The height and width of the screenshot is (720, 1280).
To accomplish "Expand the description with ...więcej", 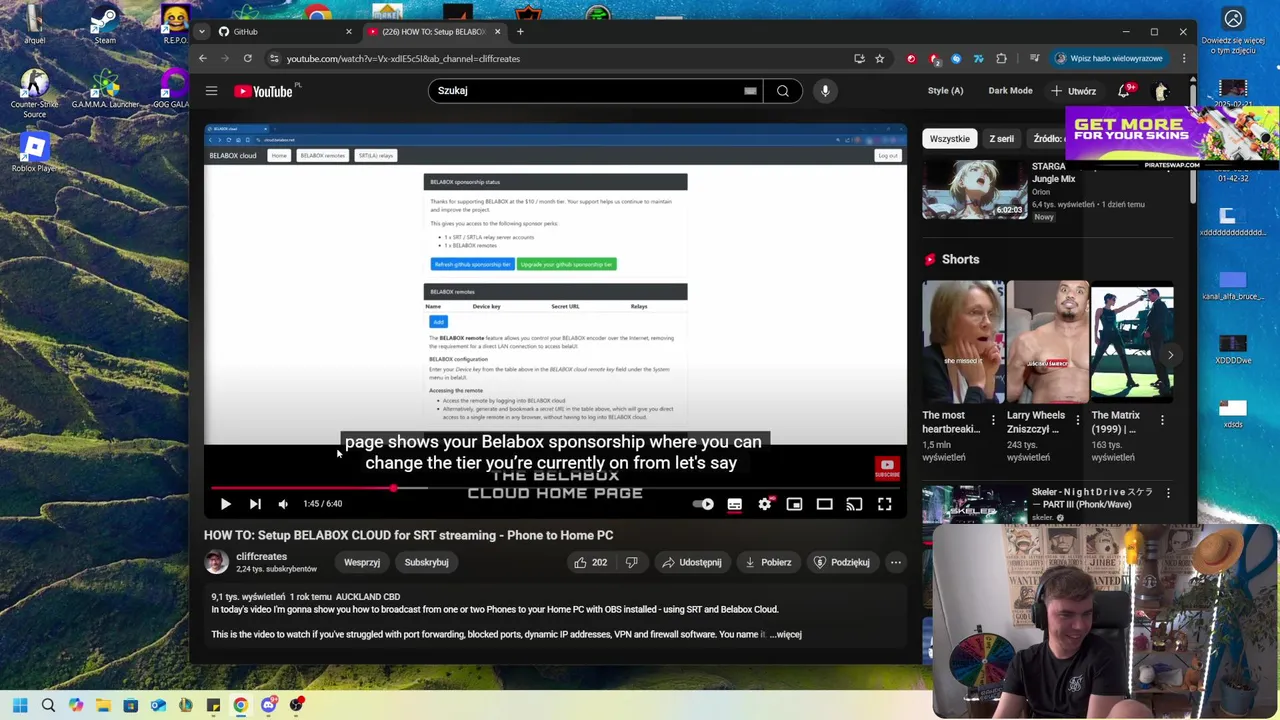I will [x=785, y=634].
